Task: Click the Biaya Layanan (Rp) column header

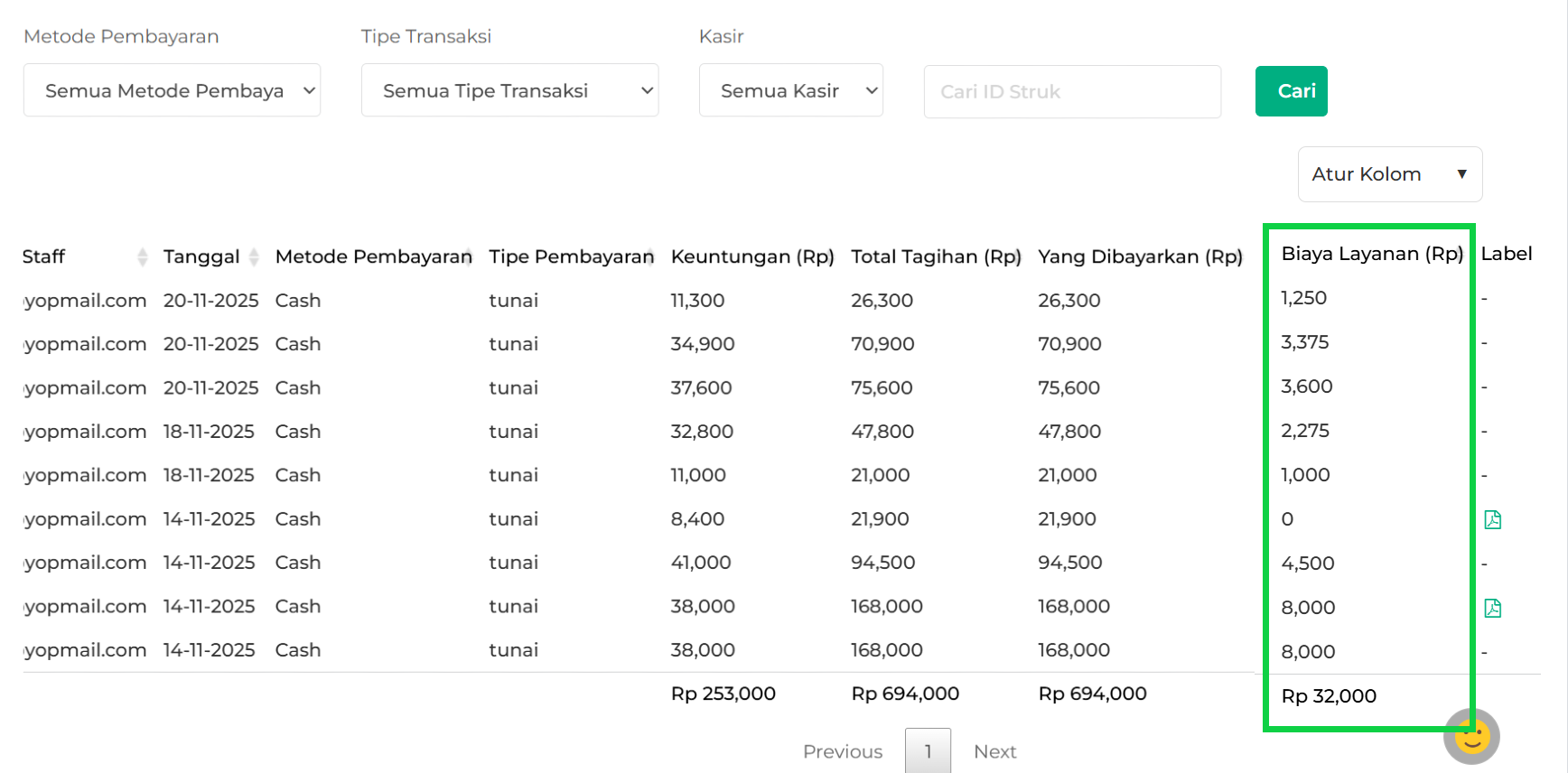Action: 1371,254
